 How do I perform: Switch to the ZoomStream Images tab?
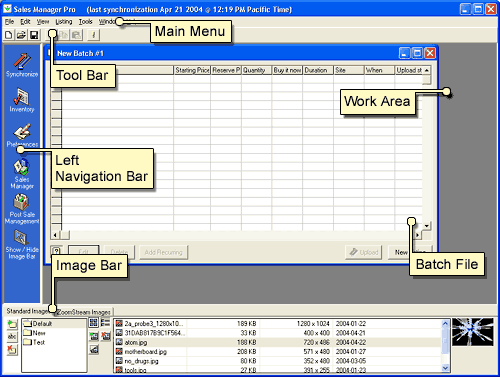click(x=83, y=312)
